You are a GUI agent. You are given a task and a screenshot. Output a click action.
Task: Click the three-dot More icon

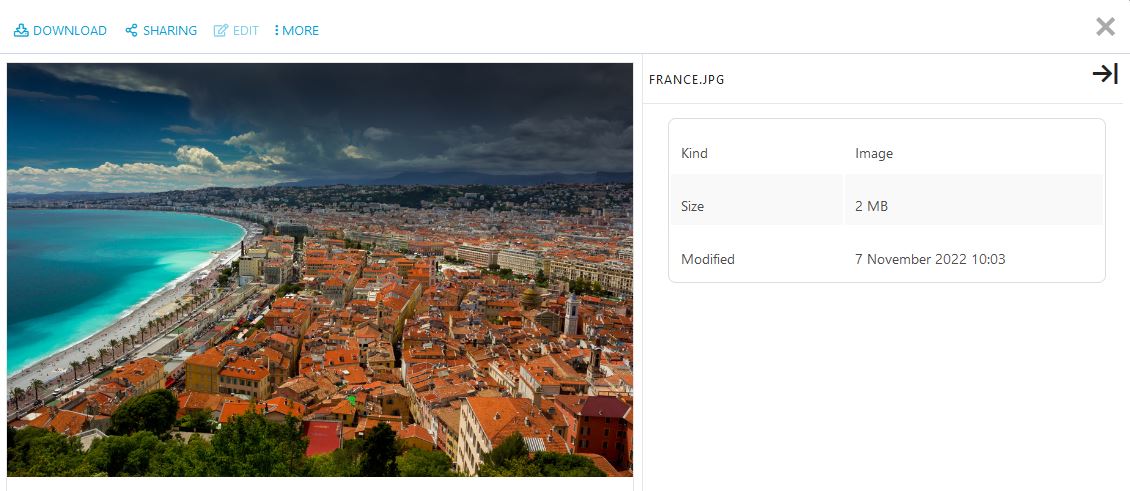coord(276,31)
